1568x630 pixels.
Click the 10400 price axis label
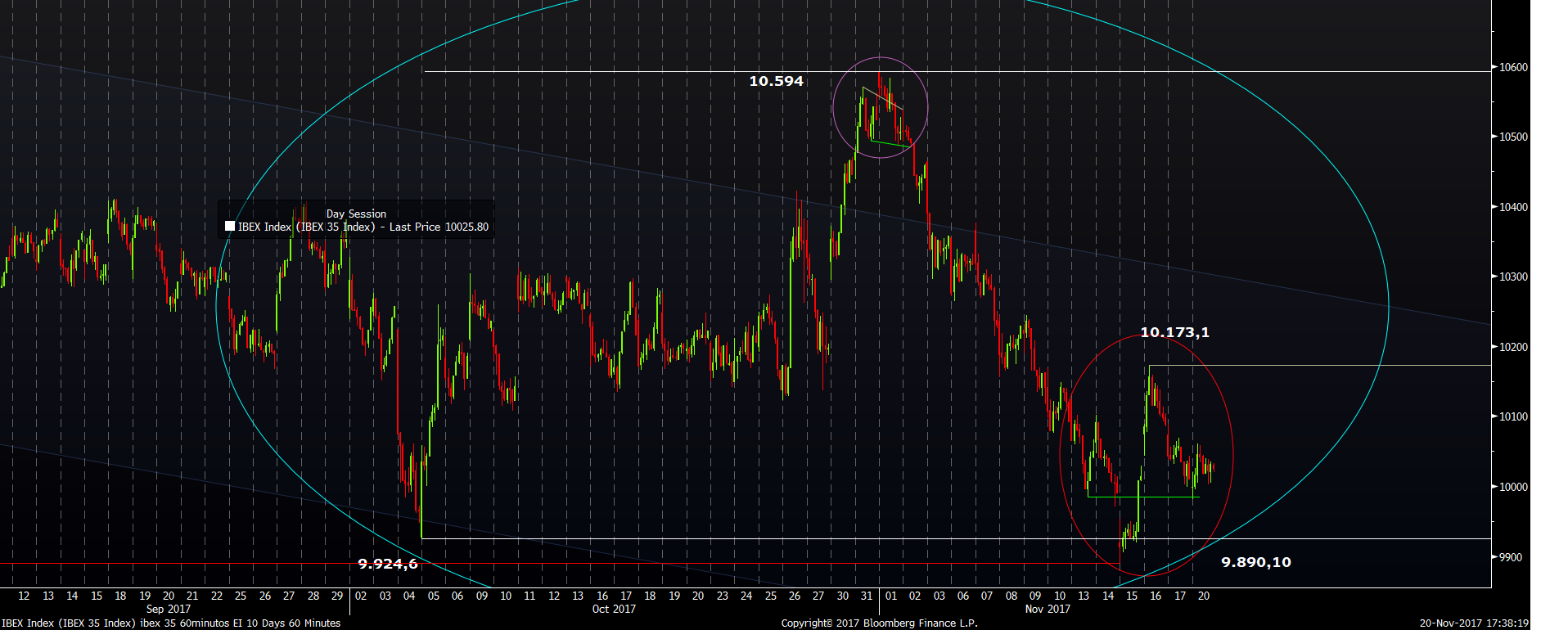coord(1513,207)
